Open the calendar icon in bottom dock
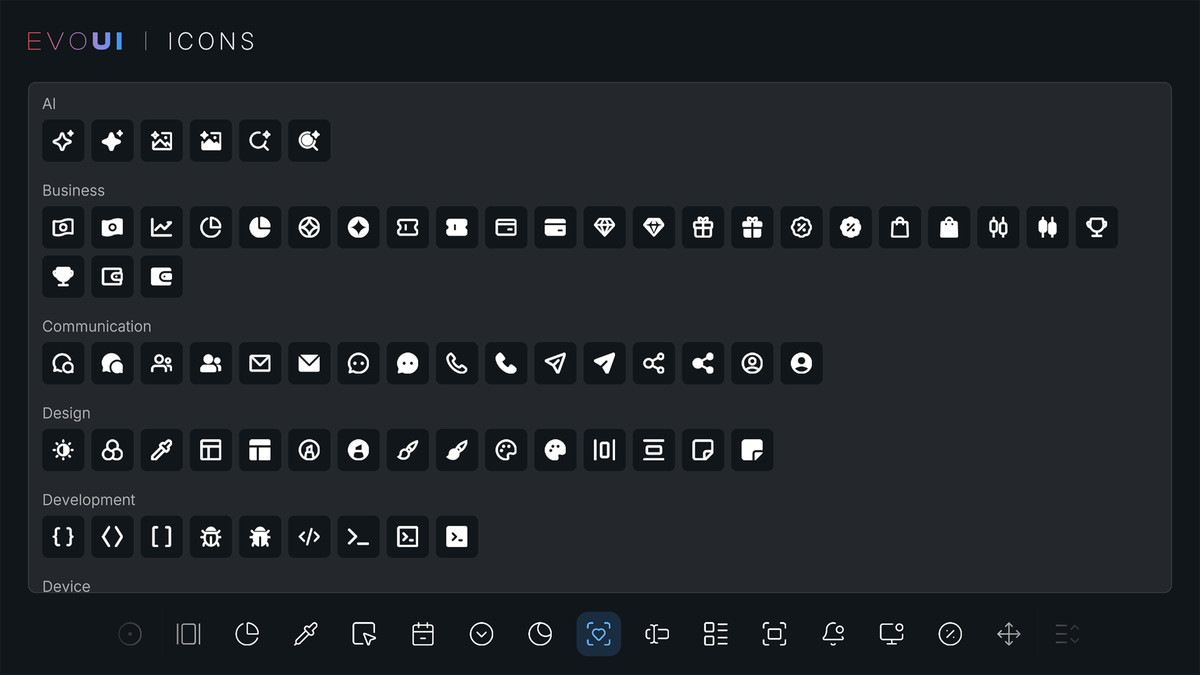This screenshot has height=675, width=1200. [423, 634]
